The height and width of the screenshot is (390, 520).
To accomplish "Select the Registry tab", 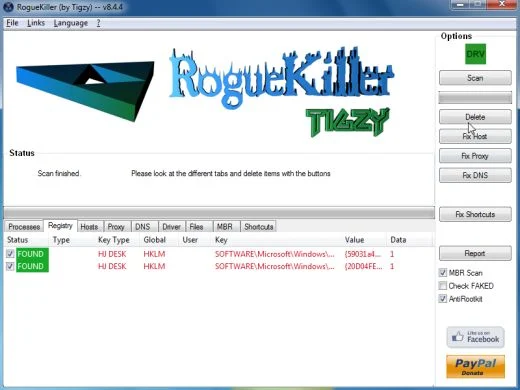I will point(60,226).
